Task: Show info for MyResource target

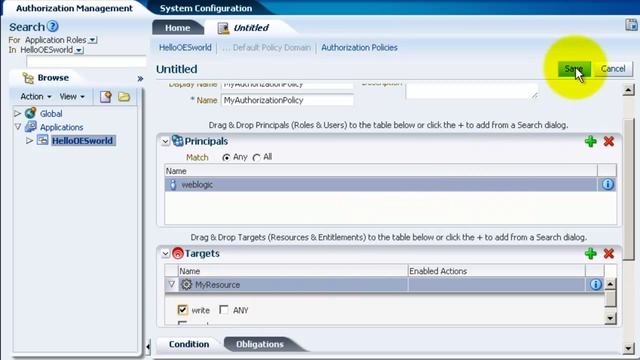Action: 596,284
